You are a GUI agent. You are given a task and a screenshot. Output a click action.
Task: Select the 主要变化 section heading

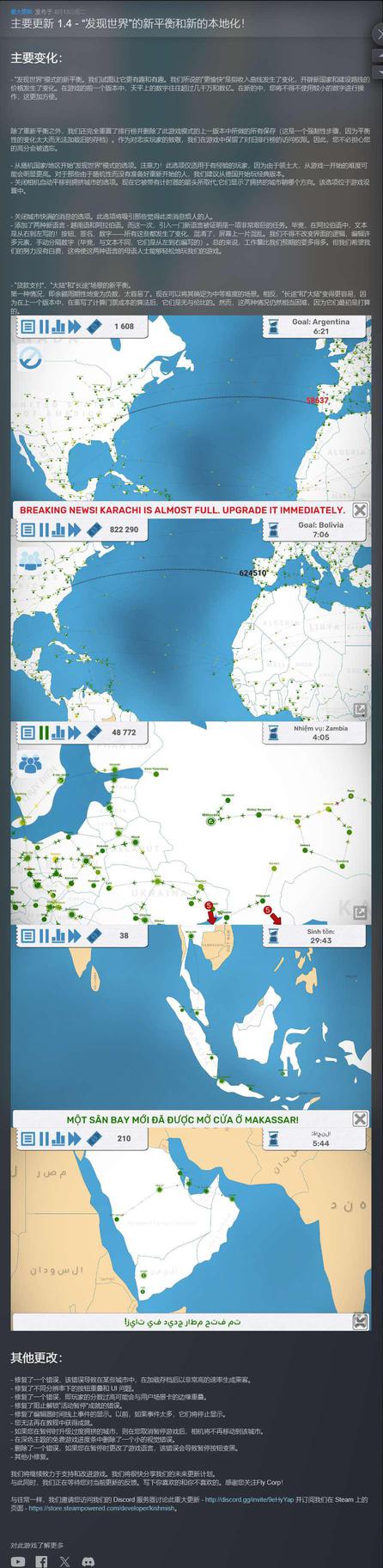pos(36,58)
